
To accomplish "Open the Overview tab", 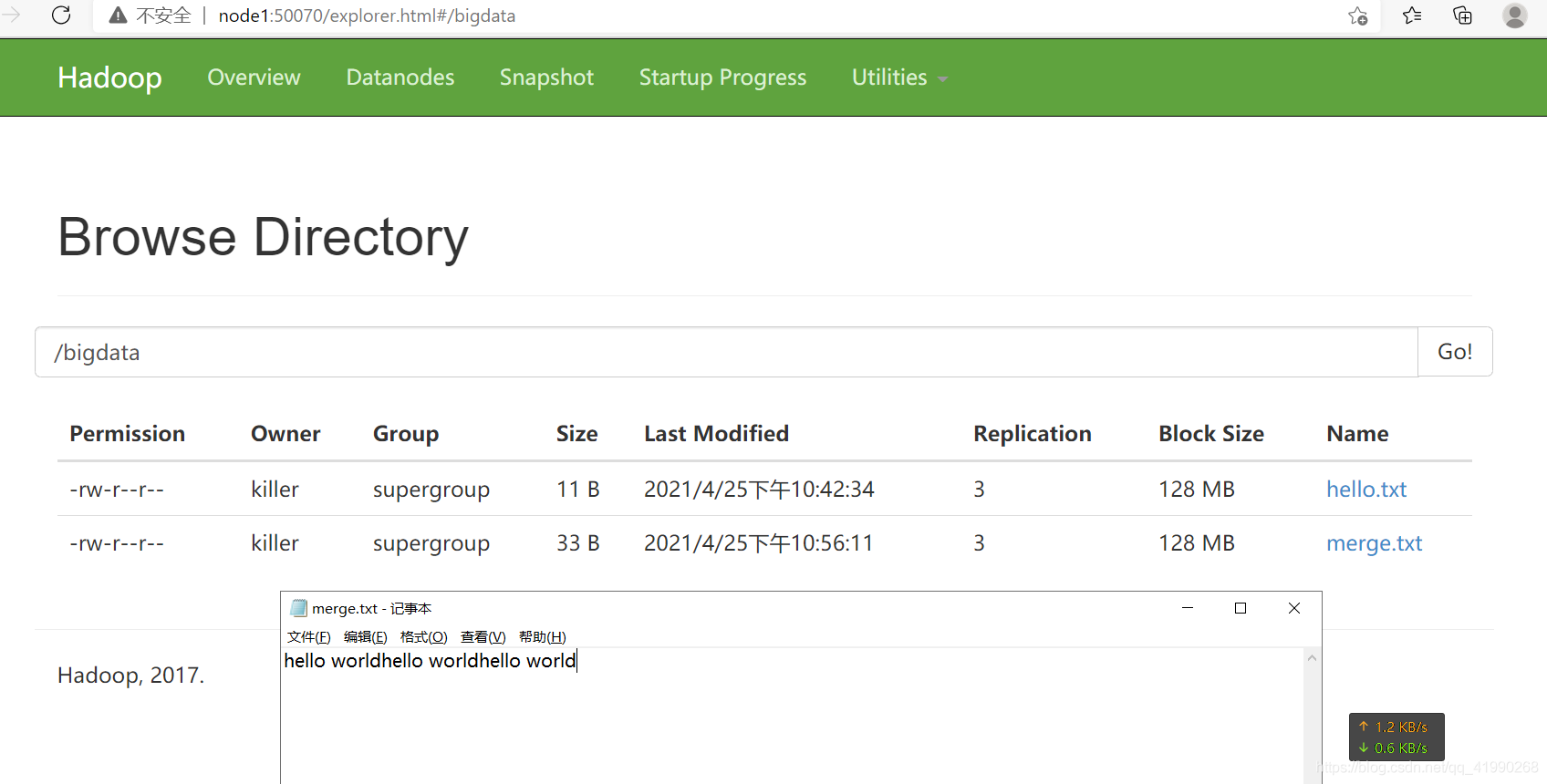I will coord(254,77).
